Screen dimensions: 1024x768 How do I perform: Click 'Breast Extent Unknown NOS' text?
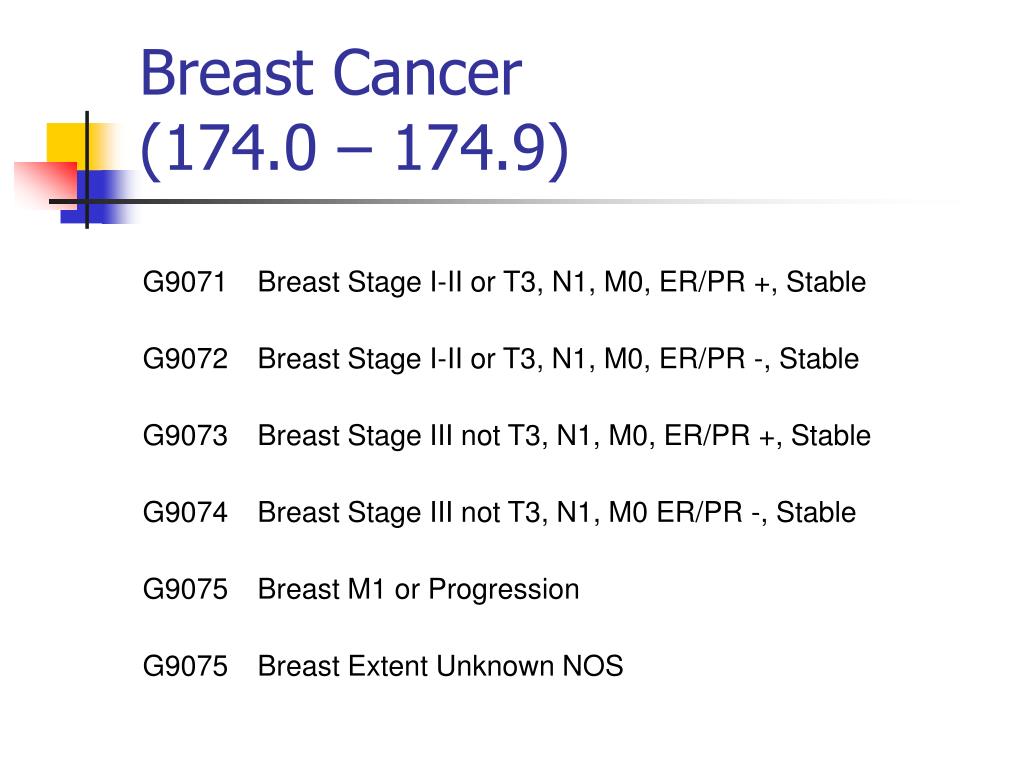tap(440, 666)
